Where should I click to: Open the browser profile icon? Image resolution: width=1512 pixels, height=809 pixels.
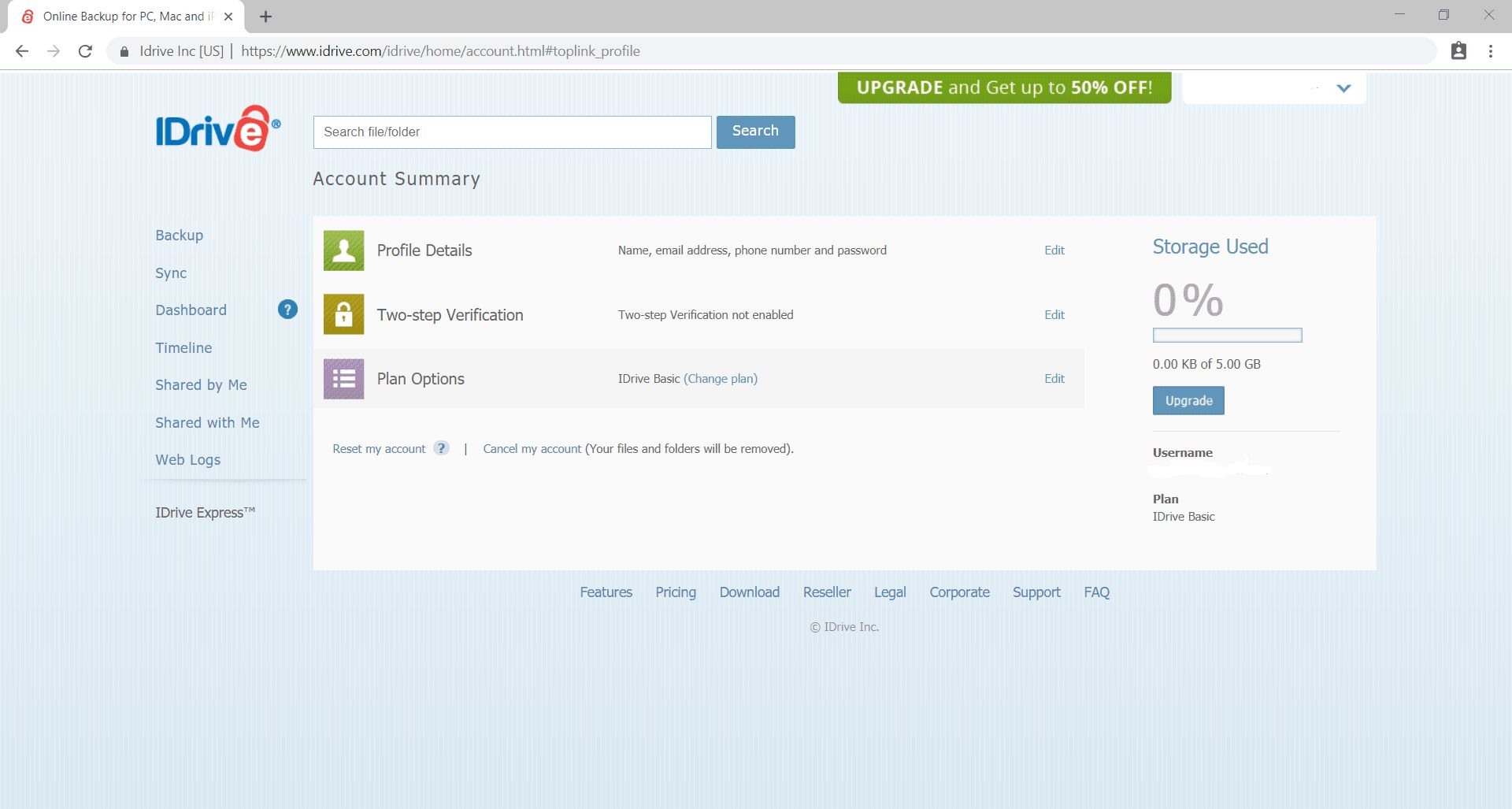pyautogui.click(x=1458, y=51)
